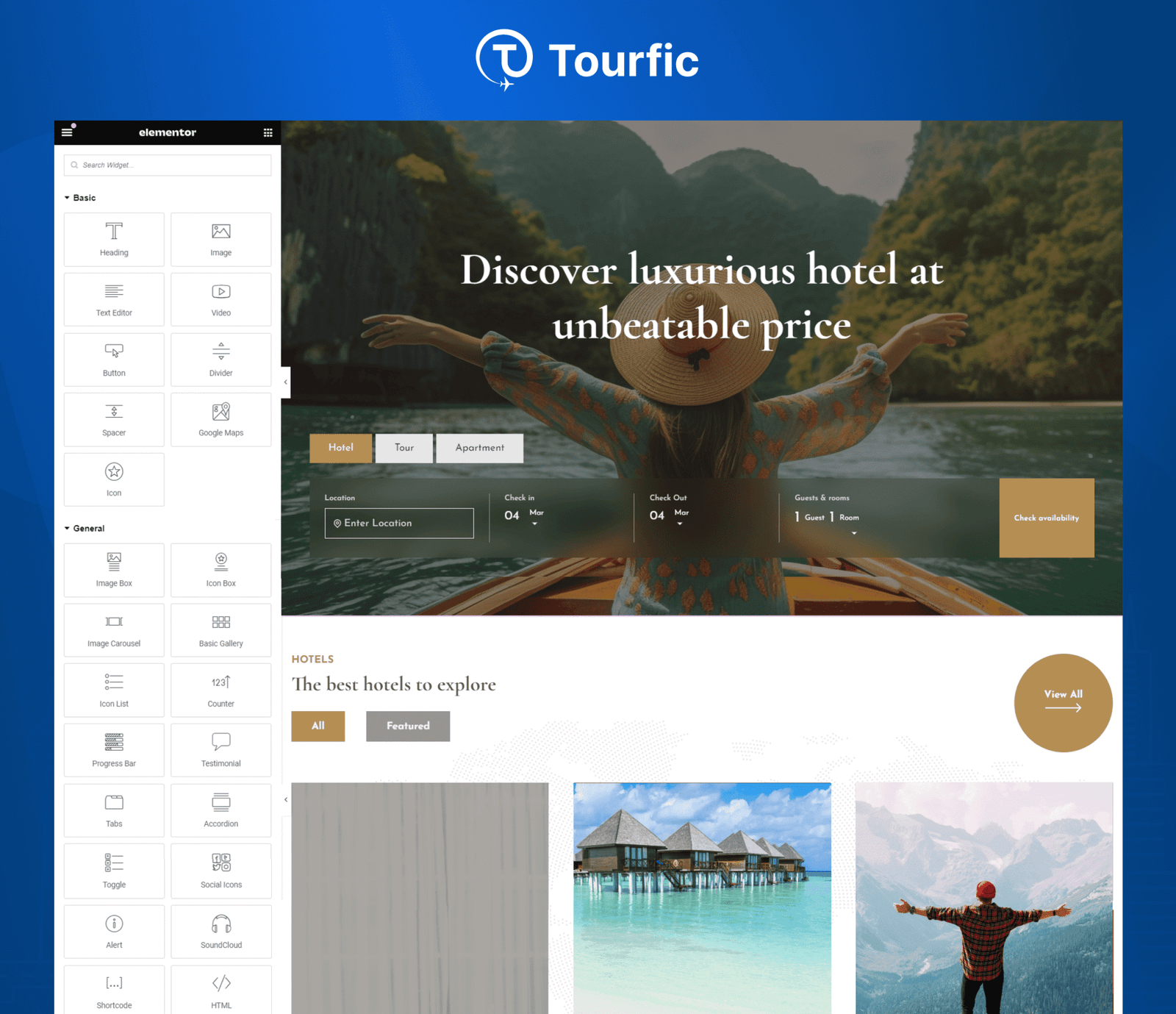Viewport: 1176px width, 1014px height.
Task: Select the Accordion widget
Action: (221, 811)
